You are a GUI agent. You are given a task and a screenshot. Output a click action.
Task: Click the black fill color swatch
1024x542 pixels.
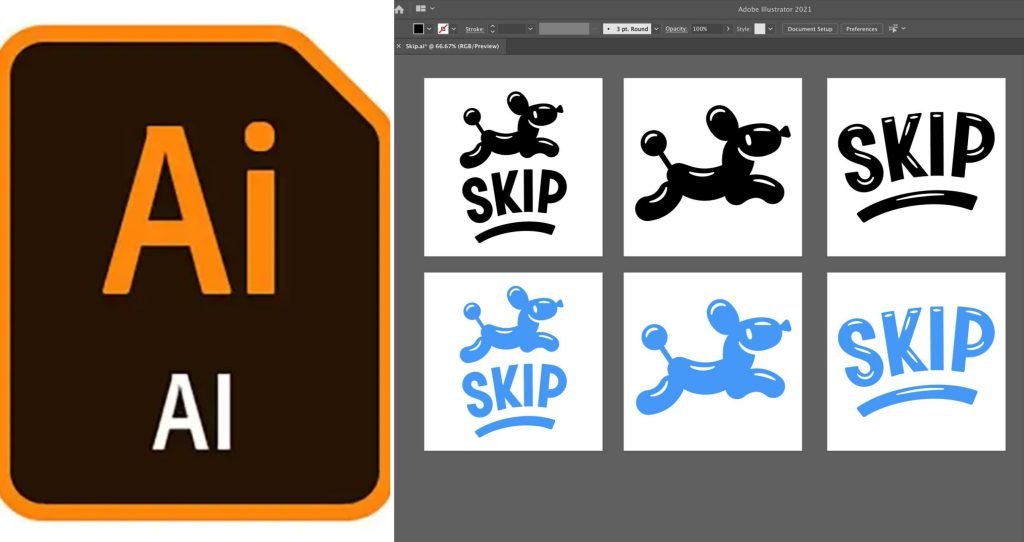[x=419, y=29]
